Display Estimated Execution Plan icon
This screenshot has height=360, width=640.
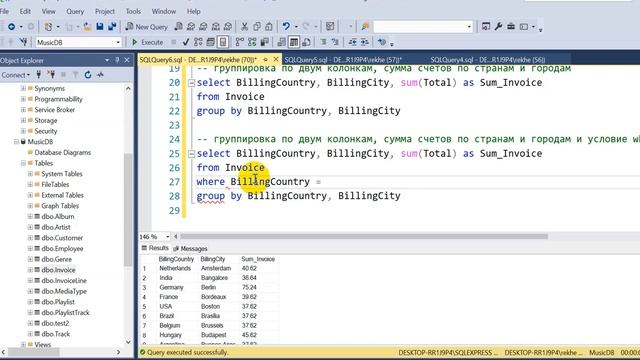[198, 42]
